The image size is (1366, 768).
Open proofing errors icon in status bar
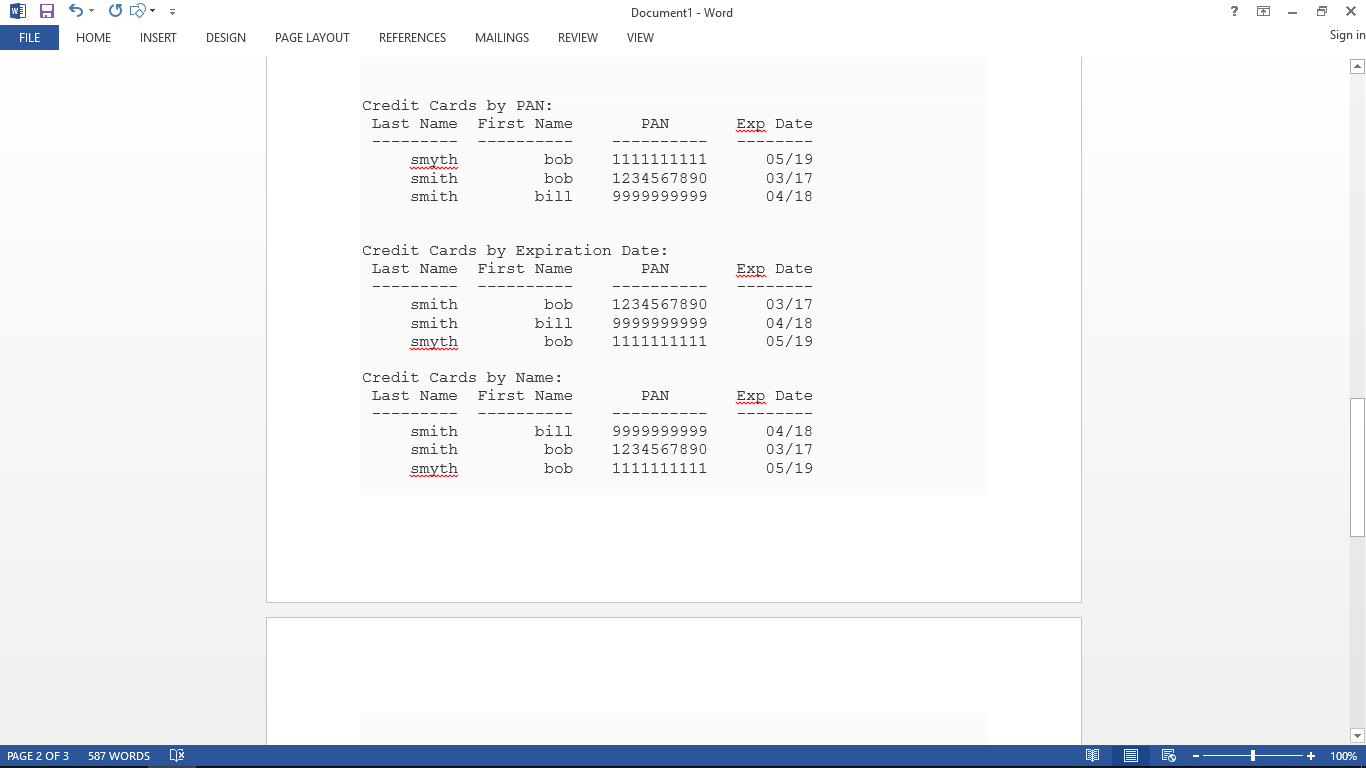click(177, 756)
